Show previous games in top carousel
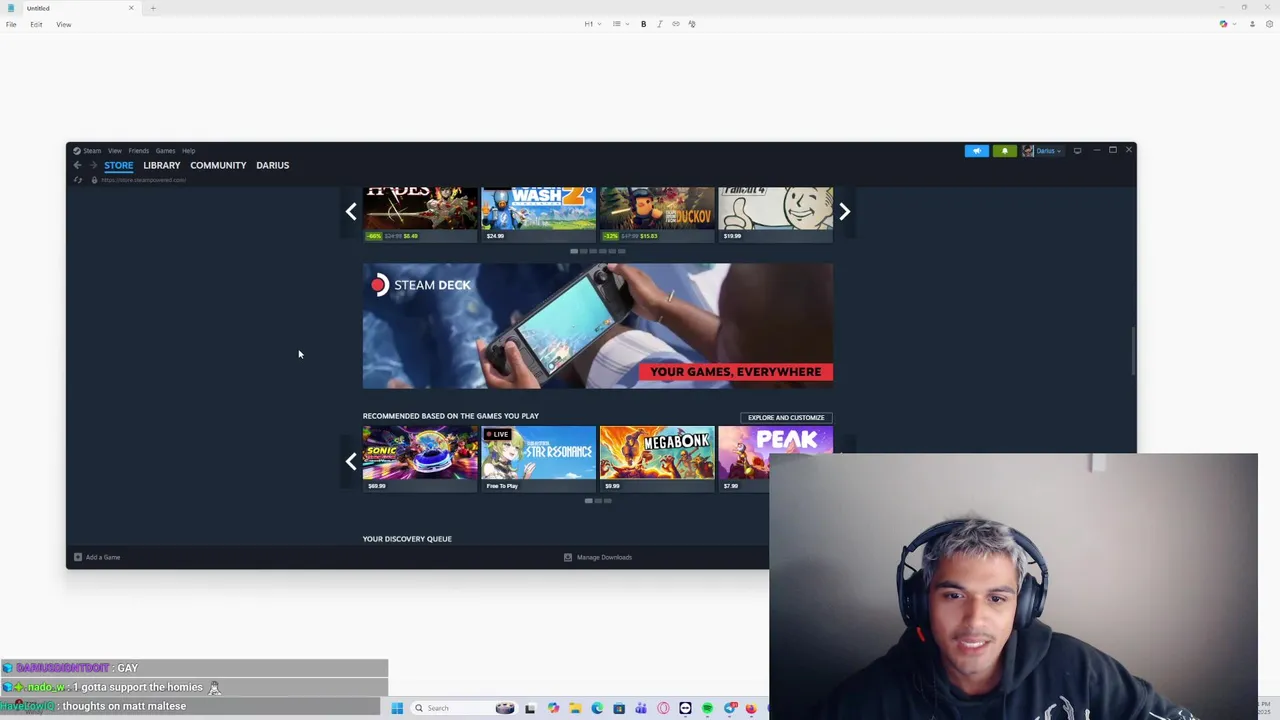The width and height of the screenshot is (1280, 720). tap(351, 211)
